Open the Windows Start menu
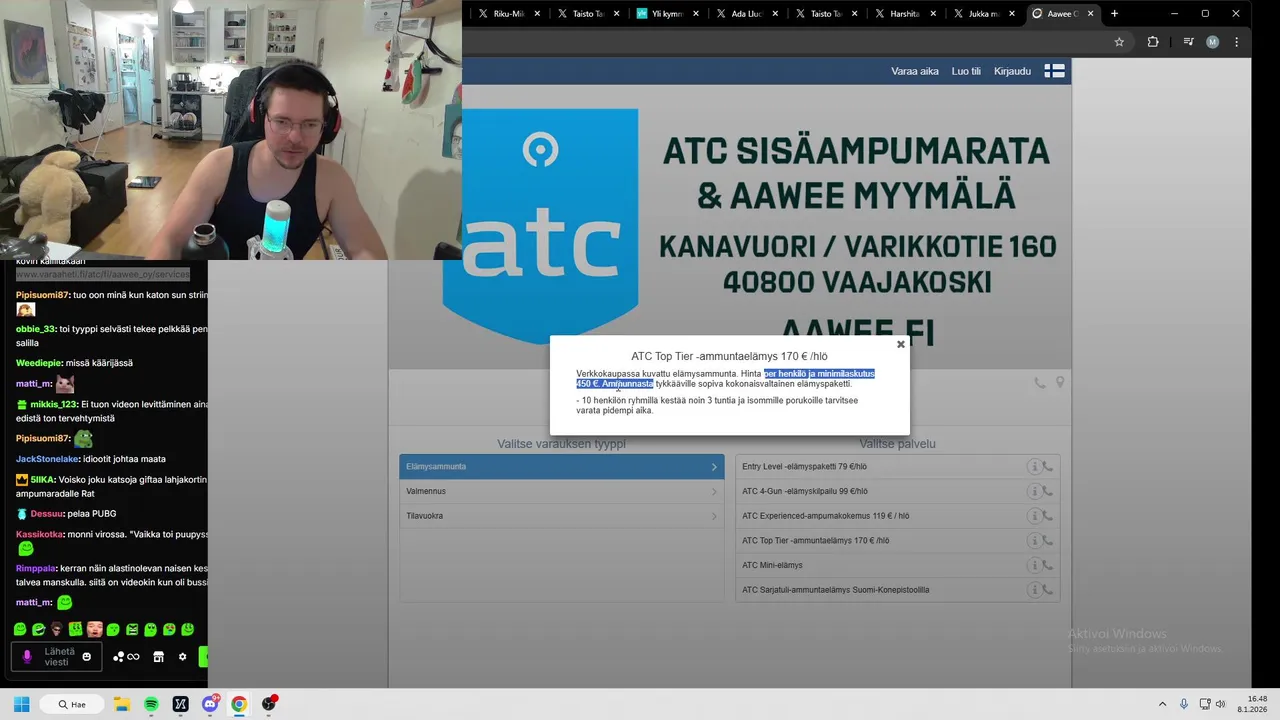Image resolution: width=1280 pixels, height=720 pixels. (21, 704)
